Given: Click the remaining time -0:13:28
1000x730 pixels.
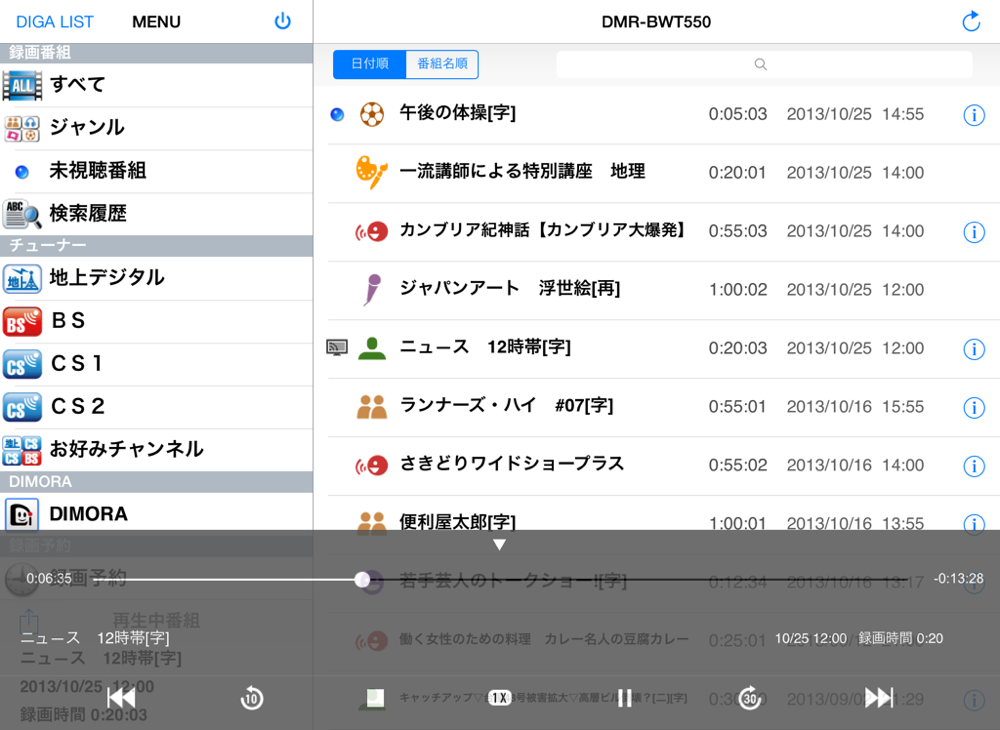Looking at the screenshot, I should (x=959, y=579).
